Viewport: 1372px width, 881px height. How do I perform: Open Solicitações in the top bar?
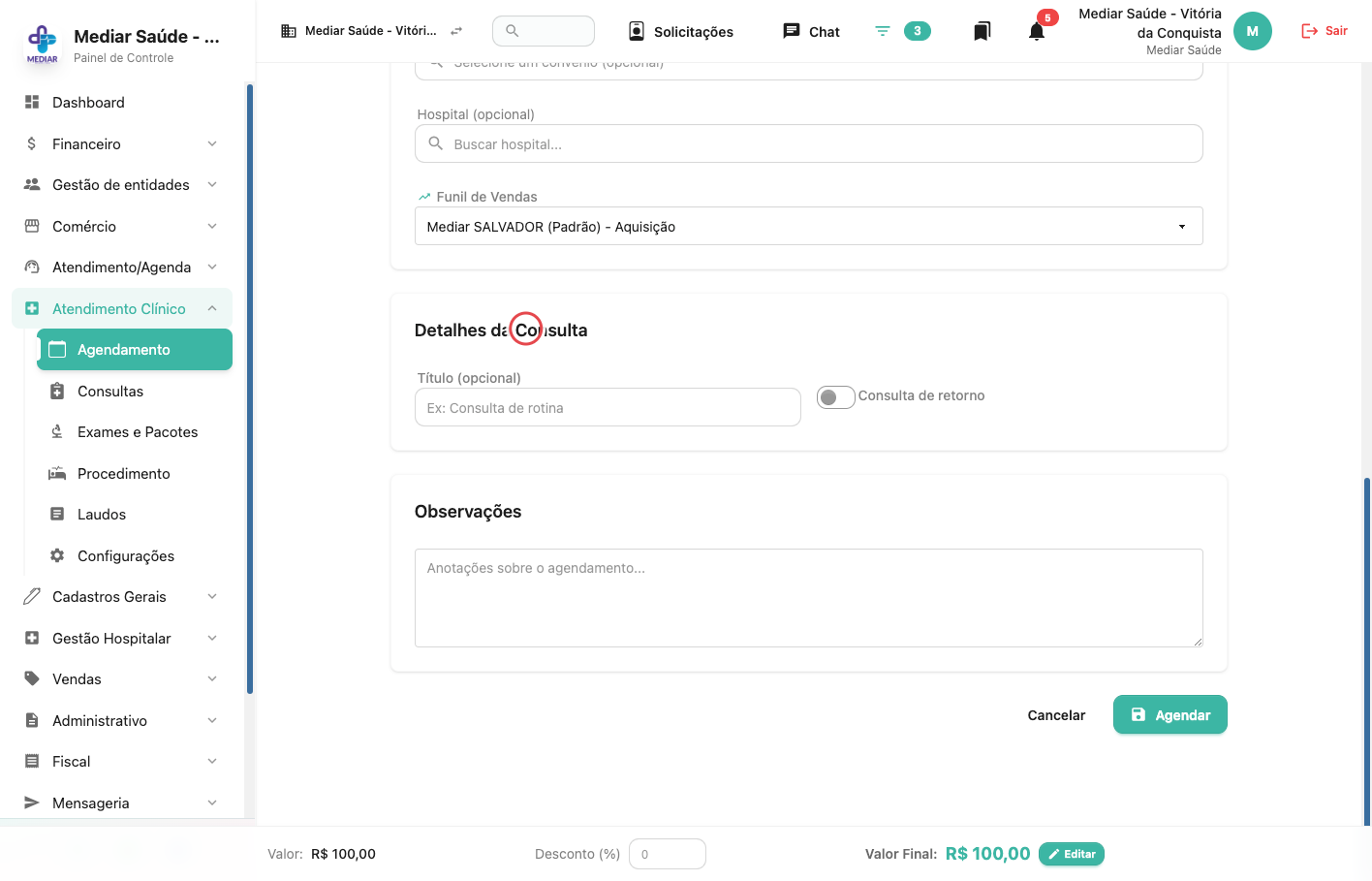click(x=681, y=31)
